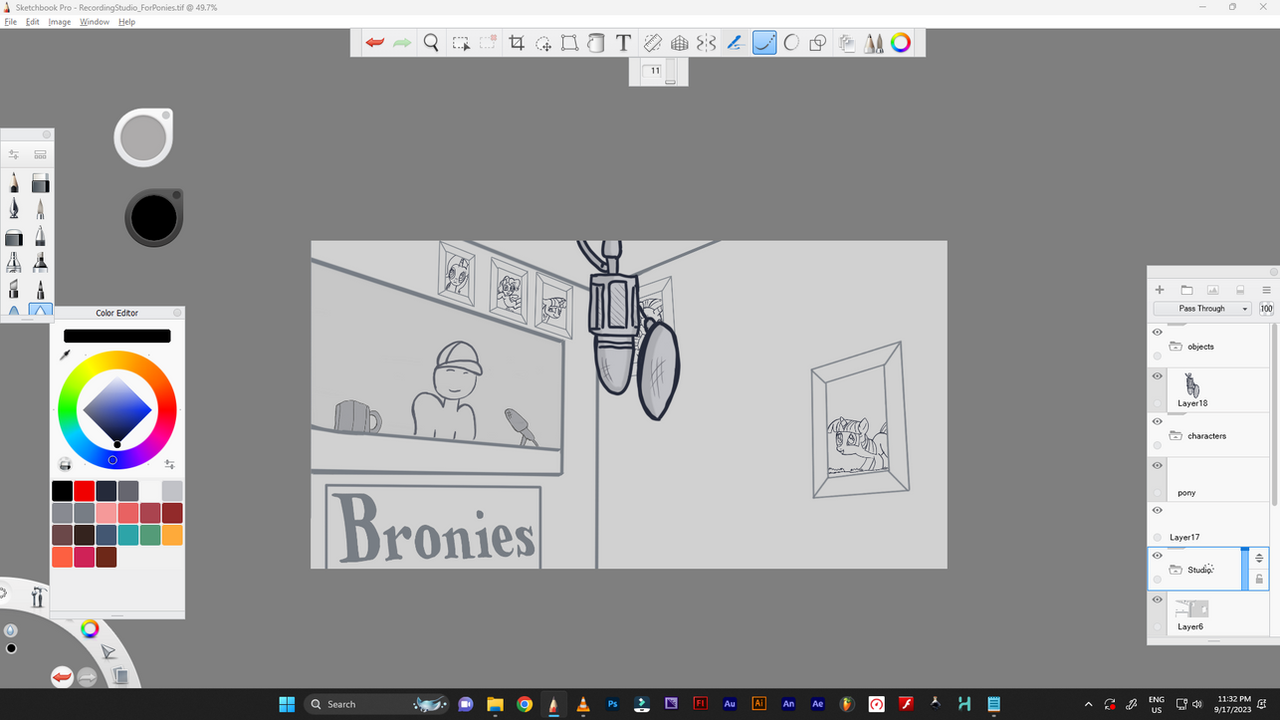Open Windows Start menu
The width and height of the screenshot is (1280, 720).
(x=287, y=704)
